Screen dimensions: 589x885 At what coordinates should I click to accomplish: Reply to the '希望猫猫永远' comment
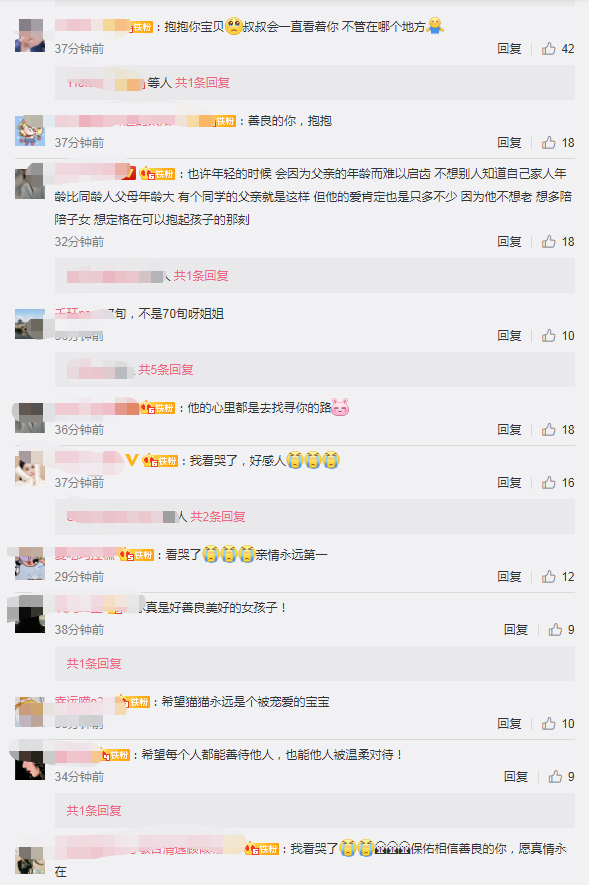tap(509, 724)
